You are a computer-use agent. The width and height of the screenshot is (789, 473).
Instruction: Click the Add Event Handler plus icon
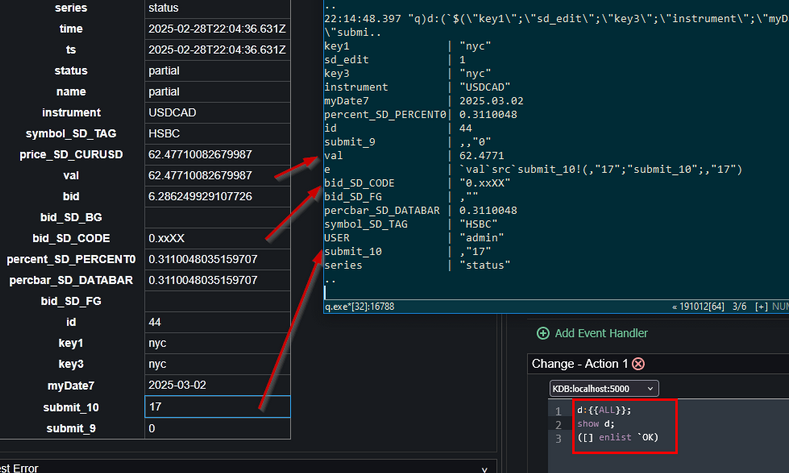click(x=543, y=333)
